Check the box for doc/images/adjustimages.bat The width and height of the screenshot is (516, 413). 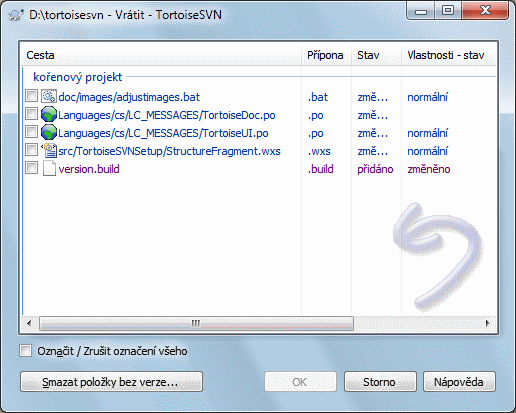[x=31, y=96]
